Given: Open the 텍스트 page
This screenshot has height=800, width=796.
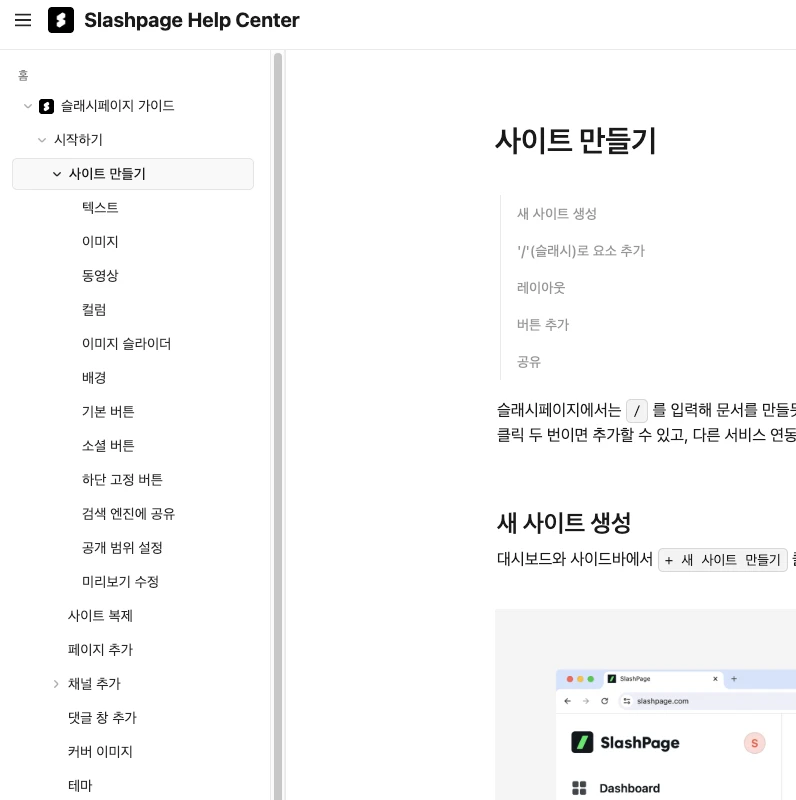Looking at the screenshot, I should point(100,208).
